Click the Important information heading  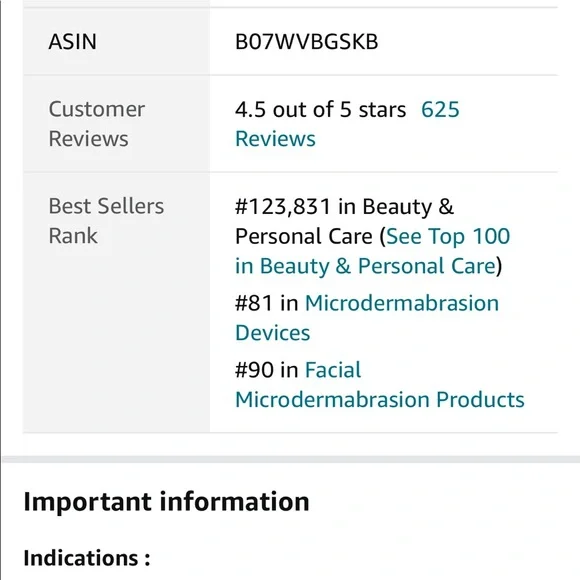166,502
